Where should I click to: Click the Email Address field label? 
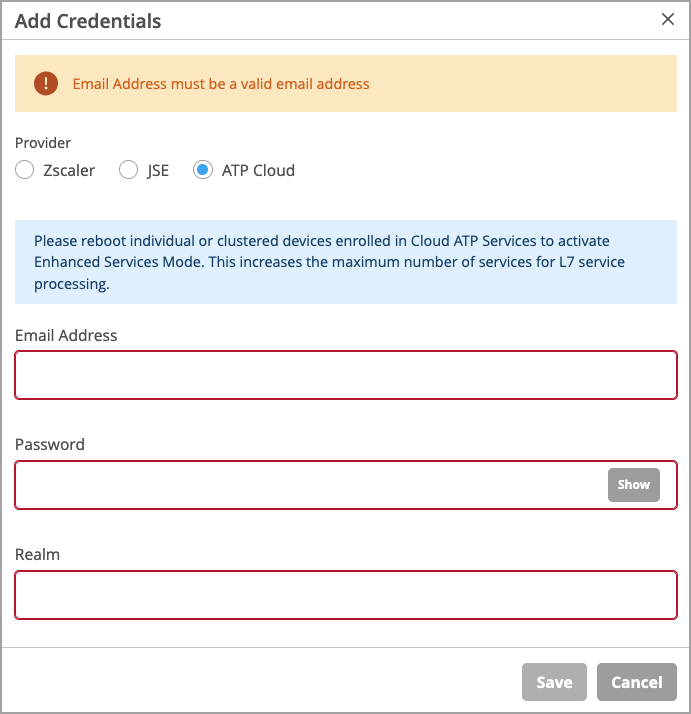click(66, 335)
